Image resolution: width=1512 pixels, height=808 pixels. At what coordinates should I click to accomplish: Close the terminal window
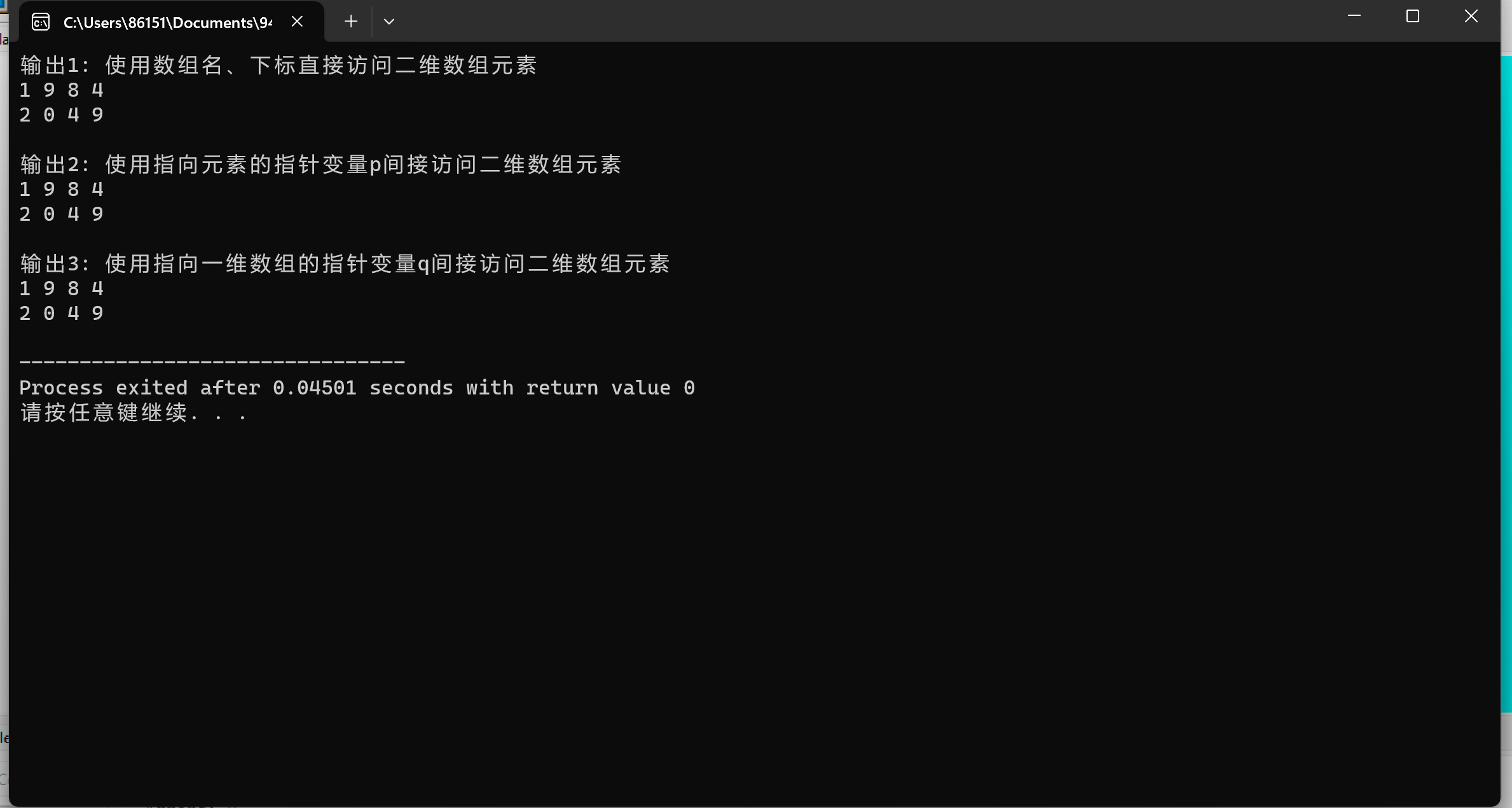pyautogui.click(x=1471, y=17)
